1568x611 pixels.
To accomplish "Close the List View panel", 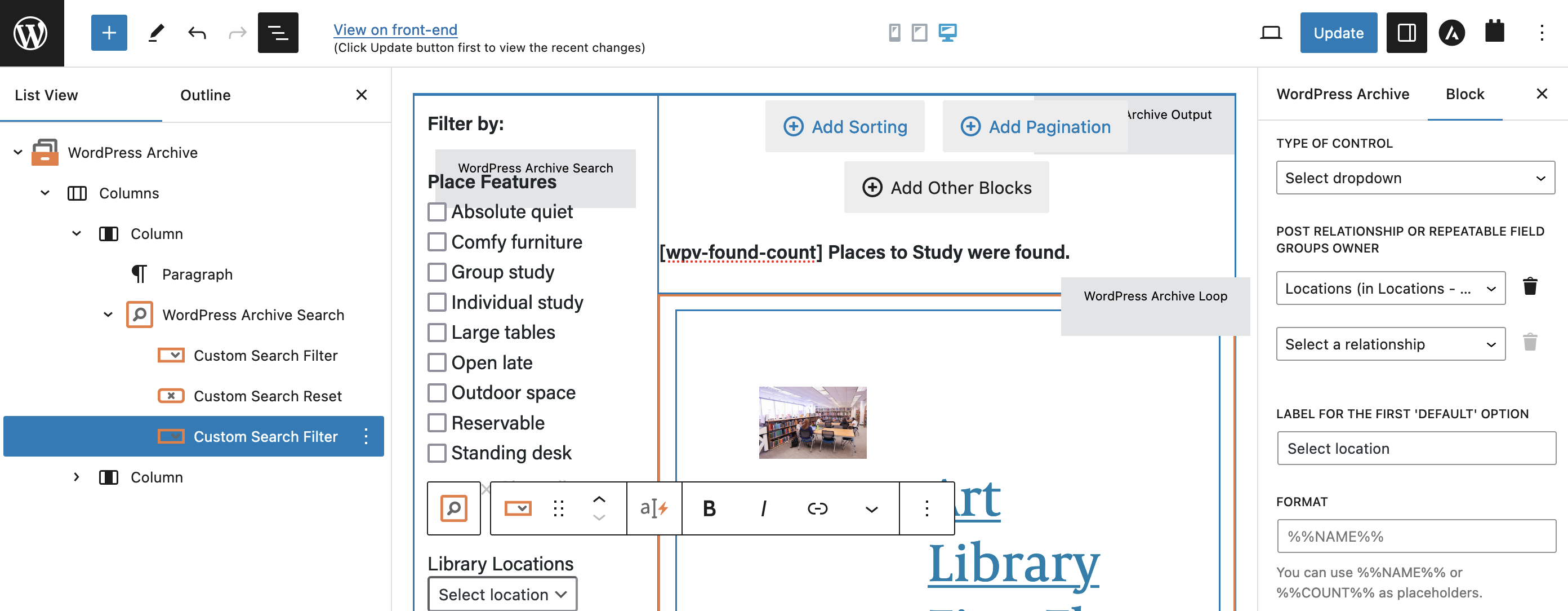I will pyautogui.click(x=362, y=95).
